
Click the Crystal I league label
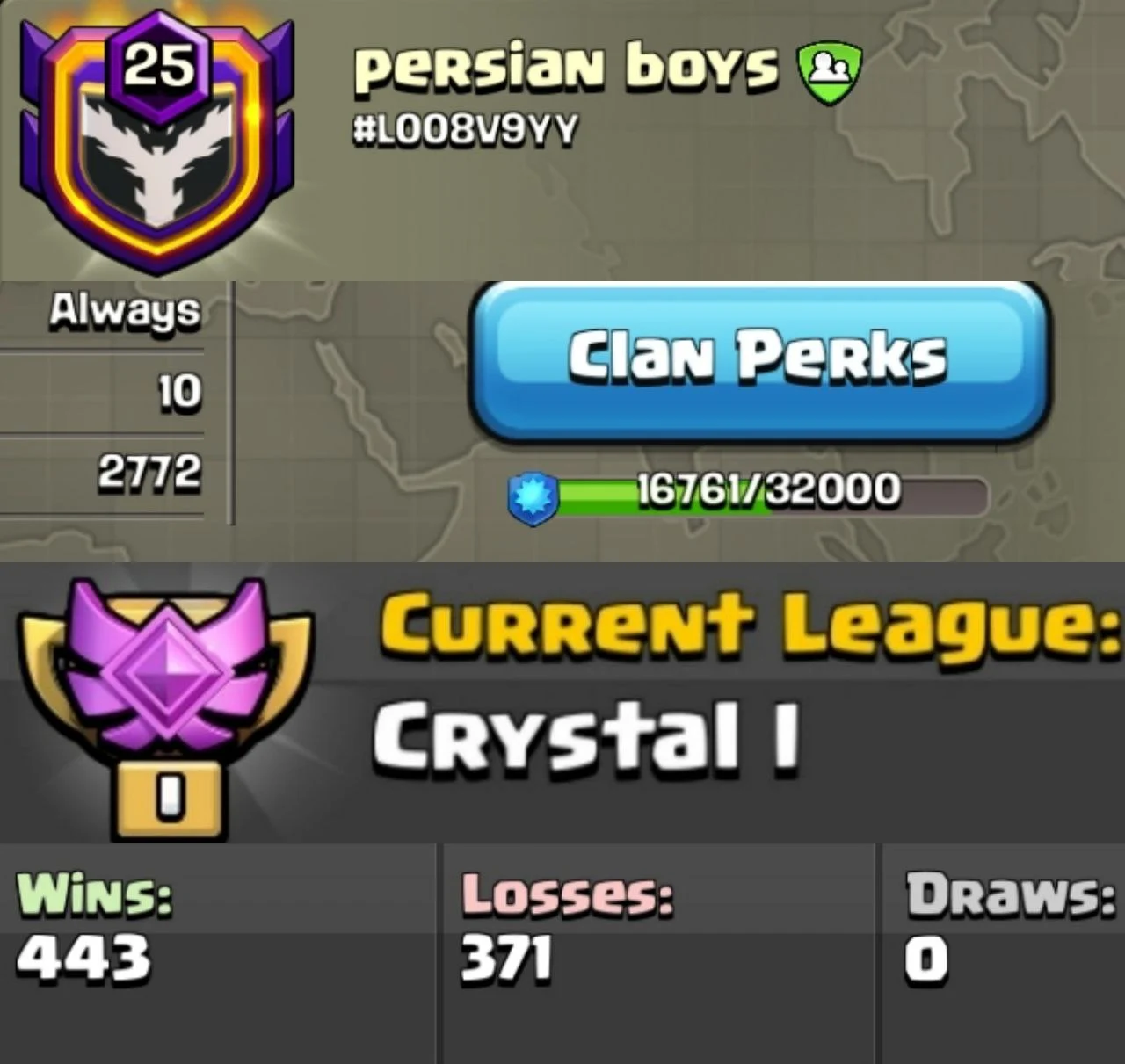[x=586, y=735]
